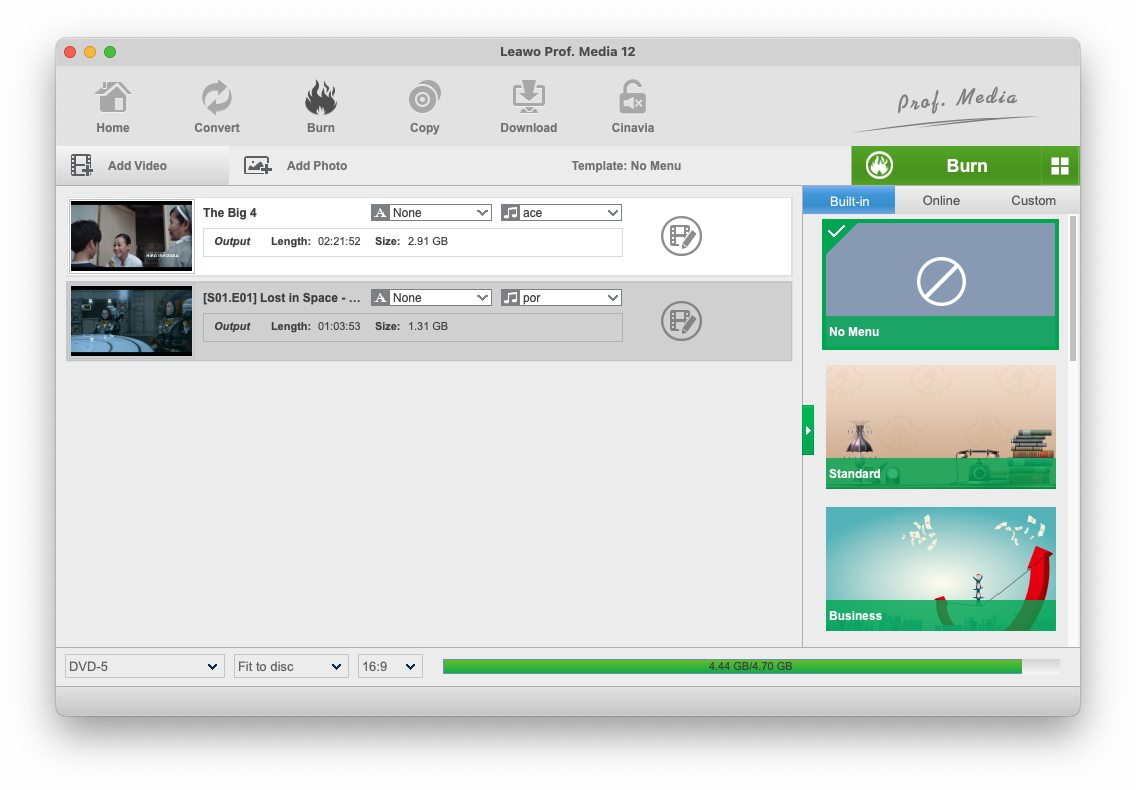Screen dimensions: 1136x790
Task: Change the 16:9 aspect ratio dropdown
Action: pyautogui.click(x=390, y=667)
